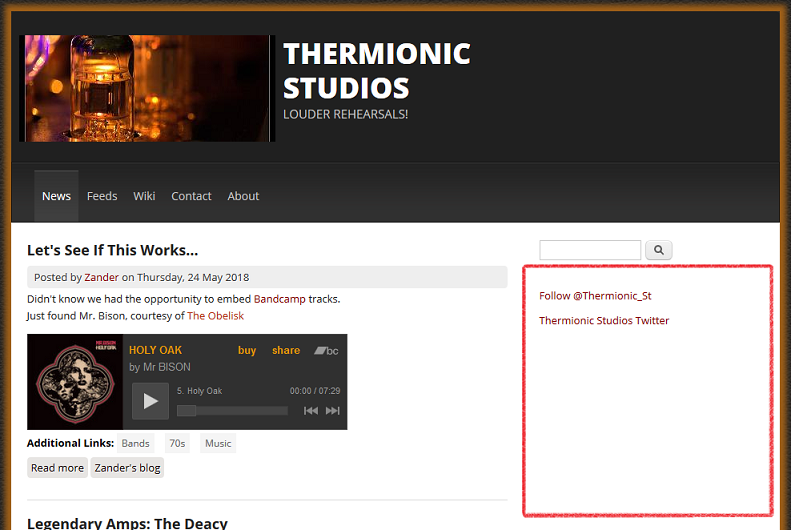The image size is (791, 530).
Task: Skip to next track in player
Action: (333, 410)
